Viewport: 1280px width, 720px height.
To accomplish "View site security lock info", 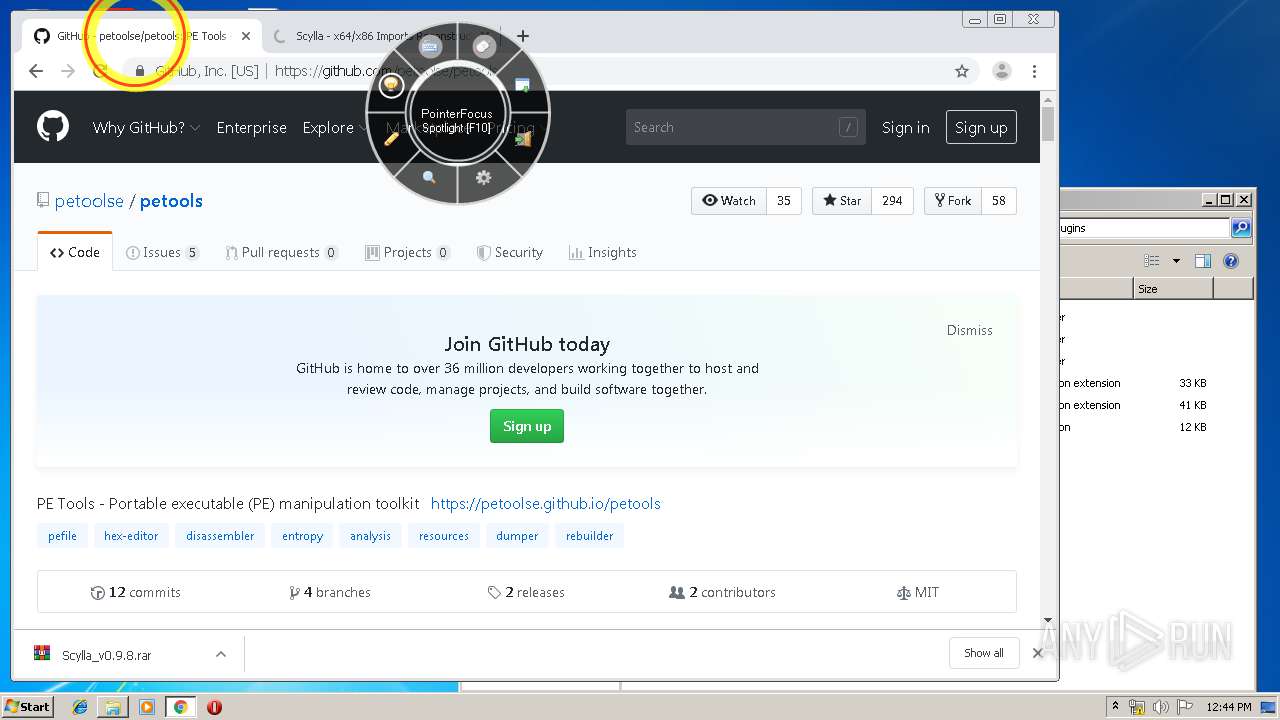I will pos(140,71).
